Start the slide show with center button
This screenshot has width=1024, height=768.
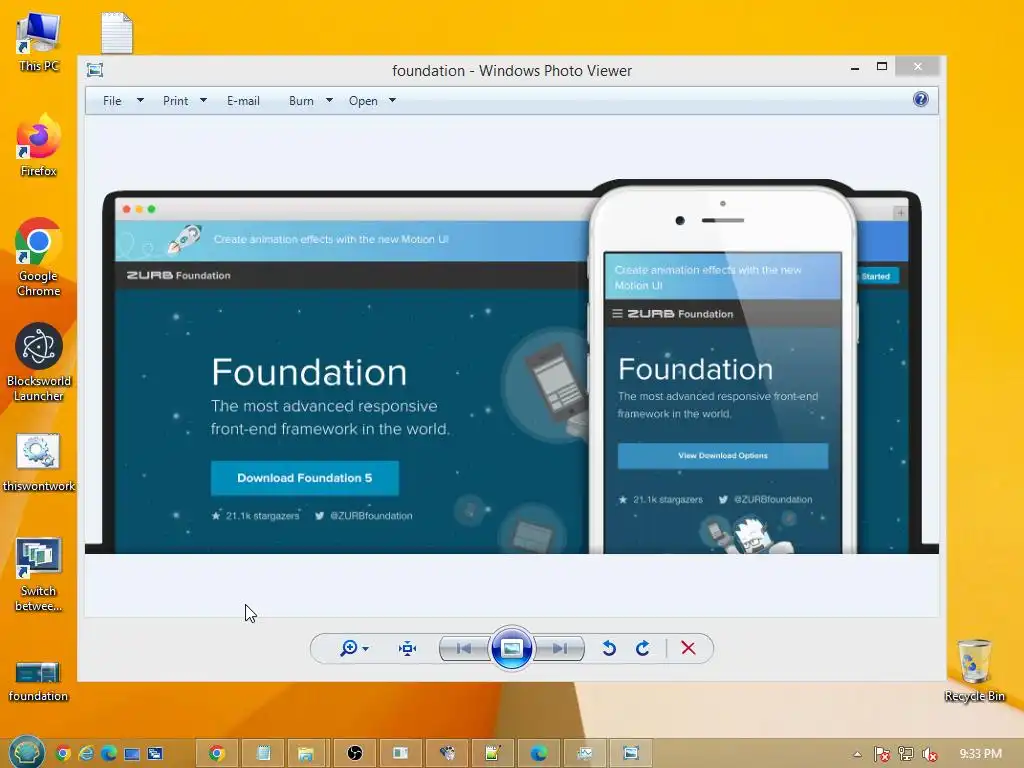click(511, 648)
